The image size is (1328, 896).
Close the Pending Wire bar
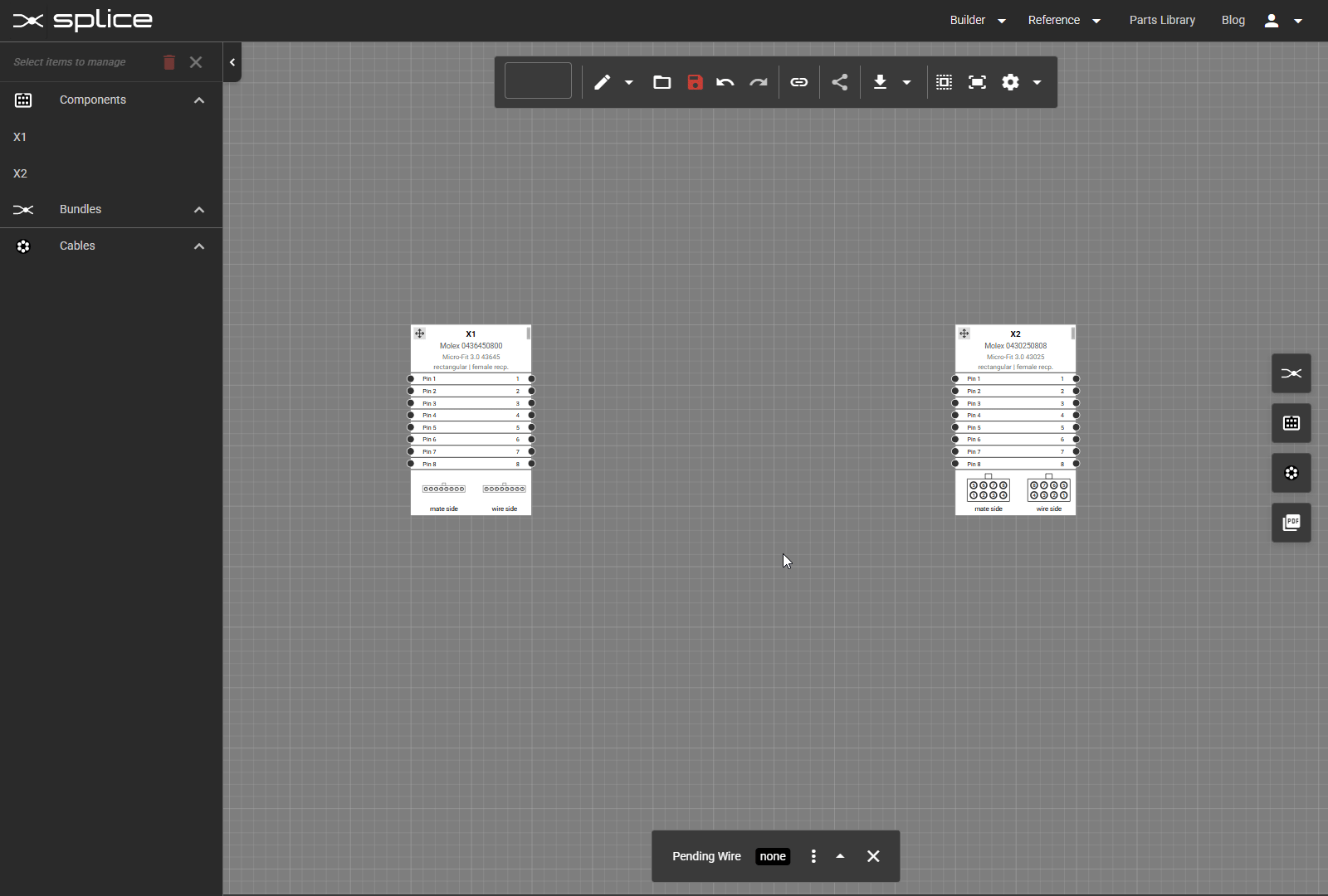point(873,856)
